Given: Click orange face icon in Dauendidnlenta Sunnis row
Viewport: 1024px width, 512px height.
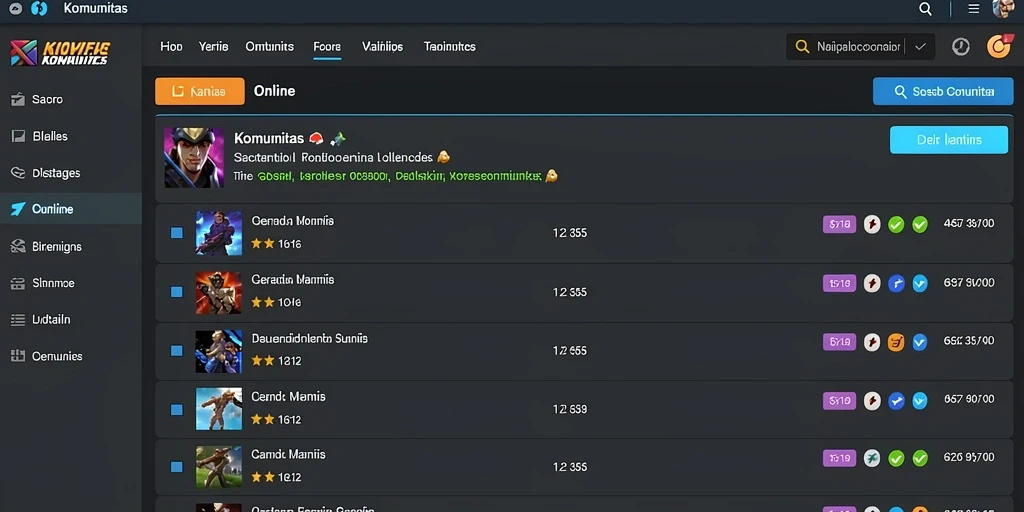Looking at the screenshot, I should (896, 342).
